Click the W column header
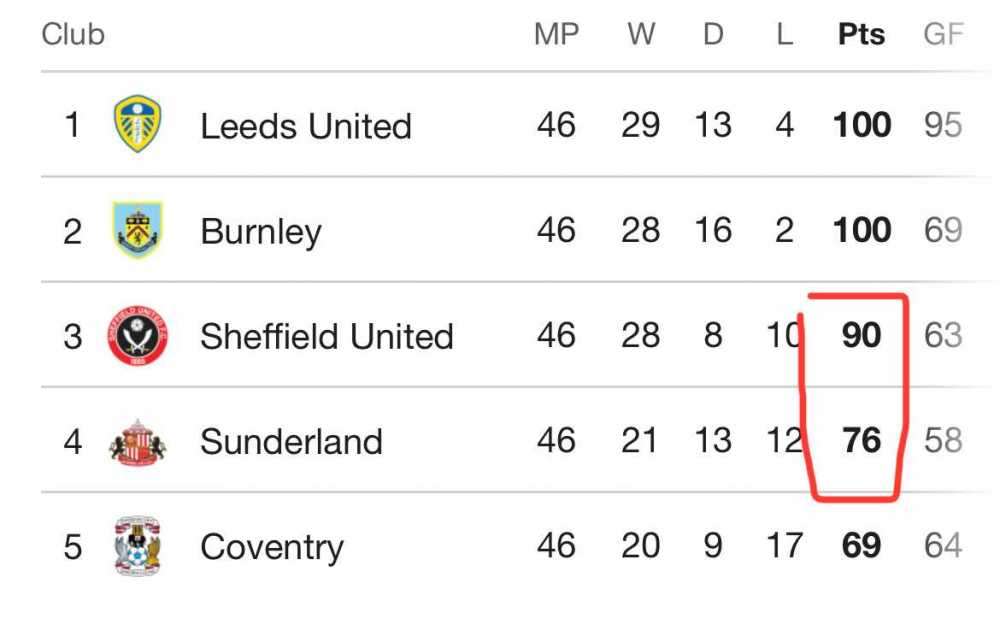The height and width of the screenshot is (642, 1000). pos(641,34)
